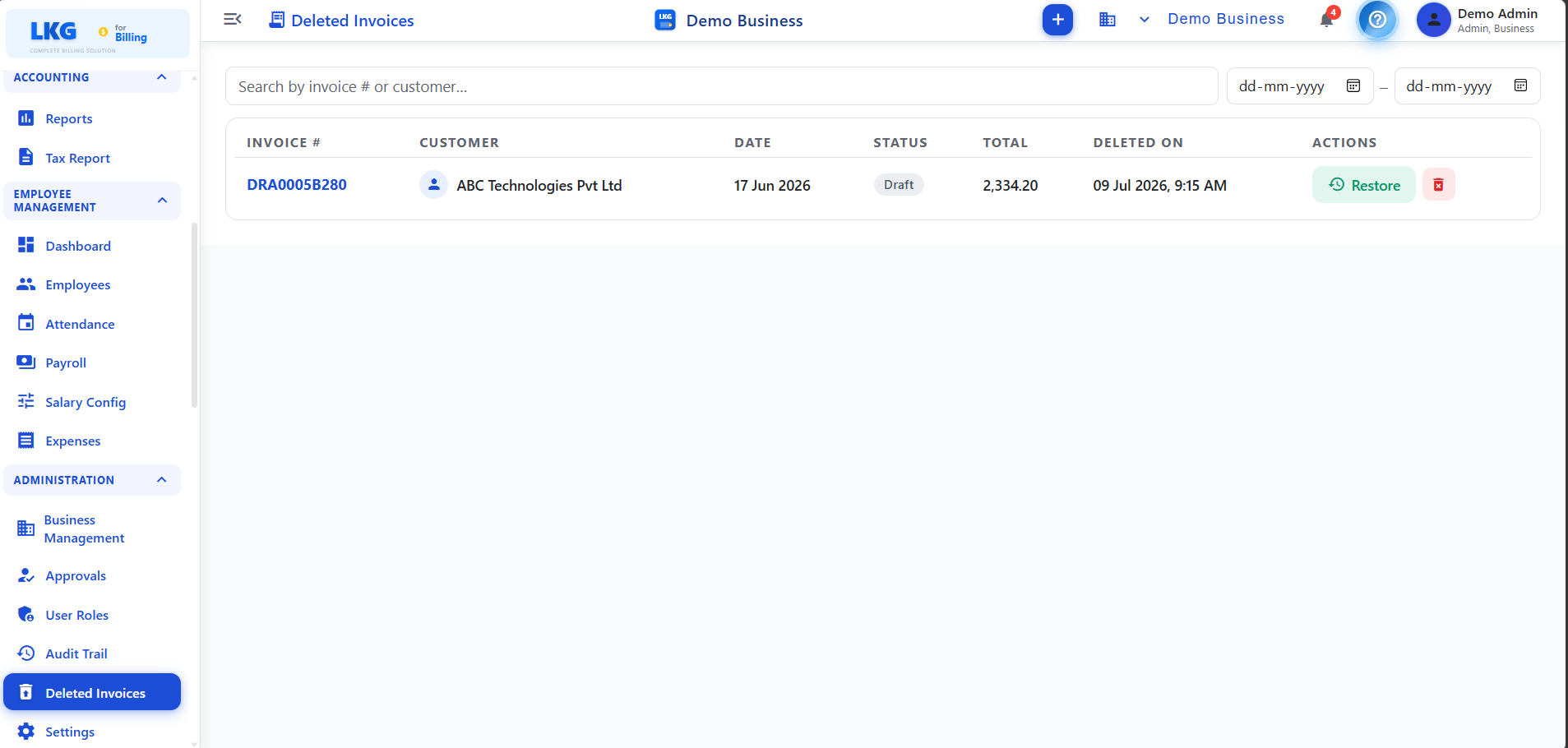Click the Settings gear icon
Viewport: 1568px width, 748px height.
(x=26, y=732)
